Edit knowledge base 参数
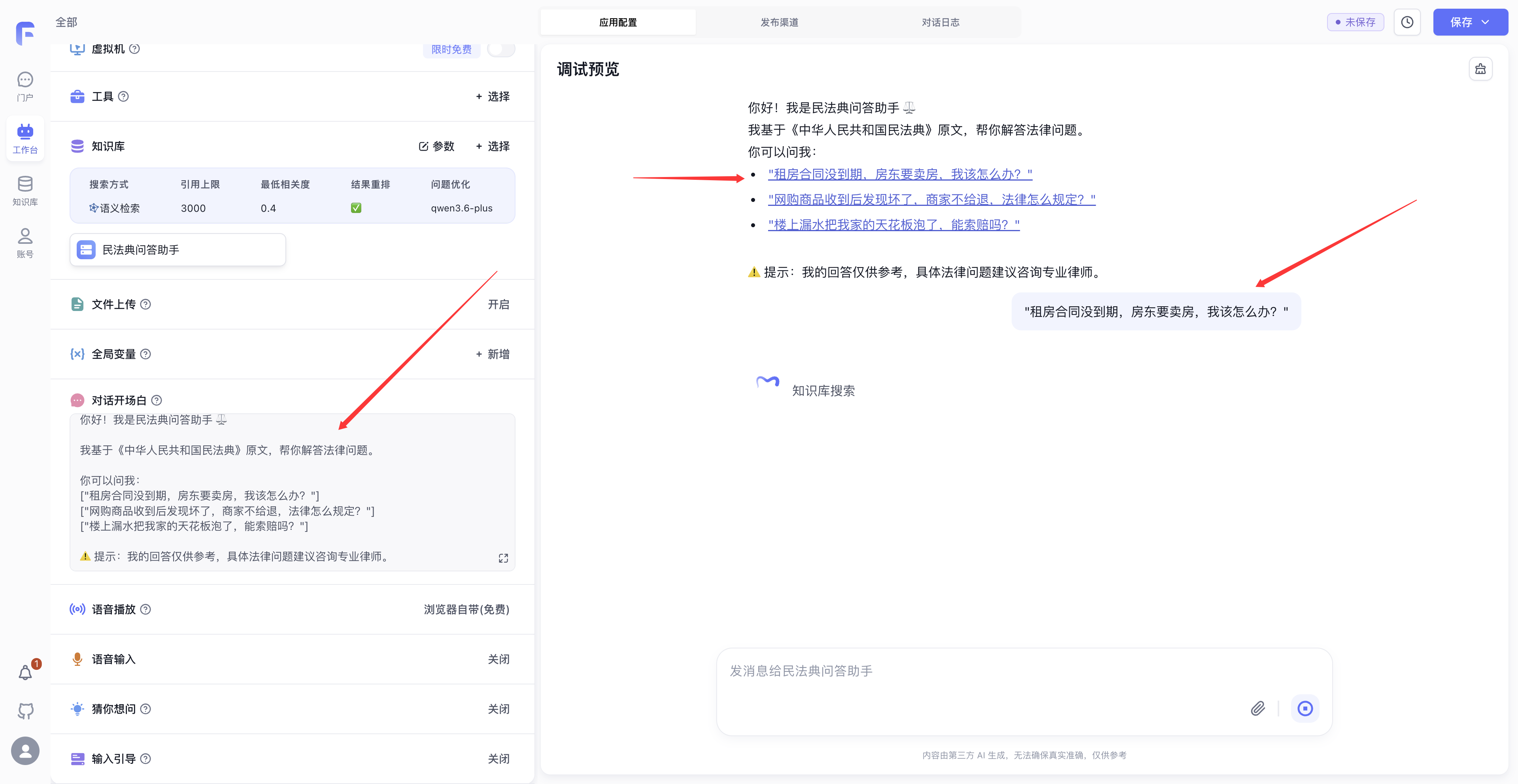Image resolution: width=1518 pixels, height=784 pixels. point(437,146)
